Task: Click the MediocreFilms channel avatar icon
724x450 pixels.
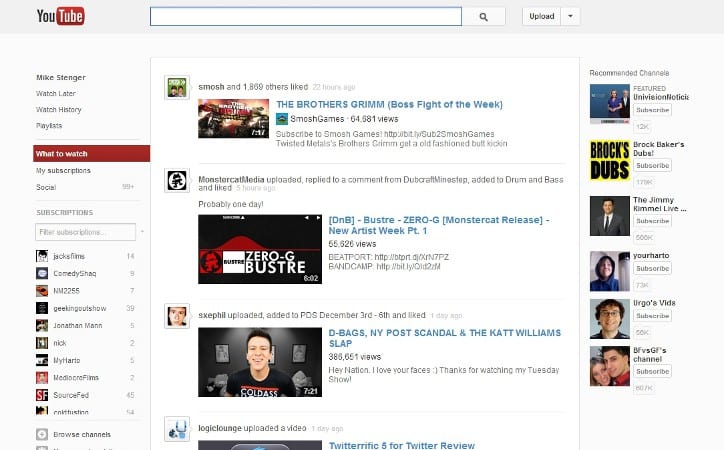Action: click(x=42, y=378)
